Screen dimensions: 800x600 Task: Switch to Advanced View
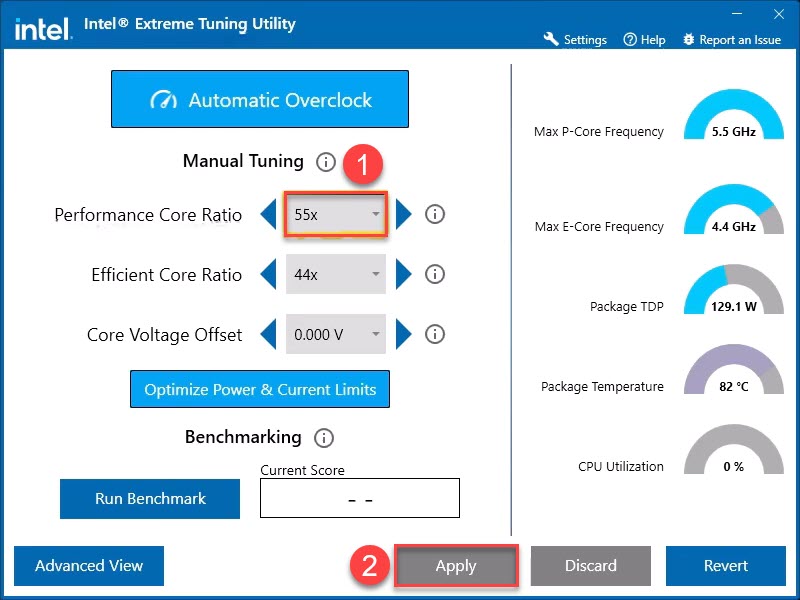(x=89, y=566)
